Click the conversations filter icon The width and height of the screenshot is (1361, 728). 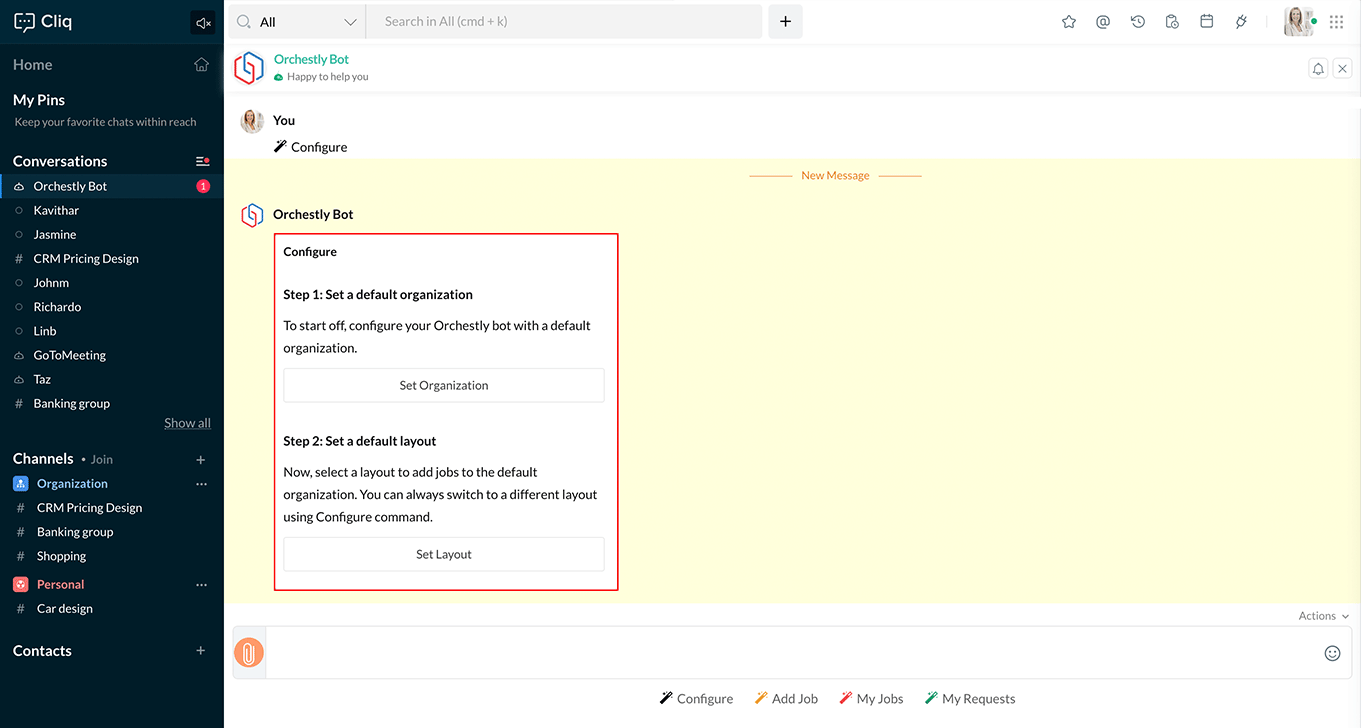coord(202,161)
